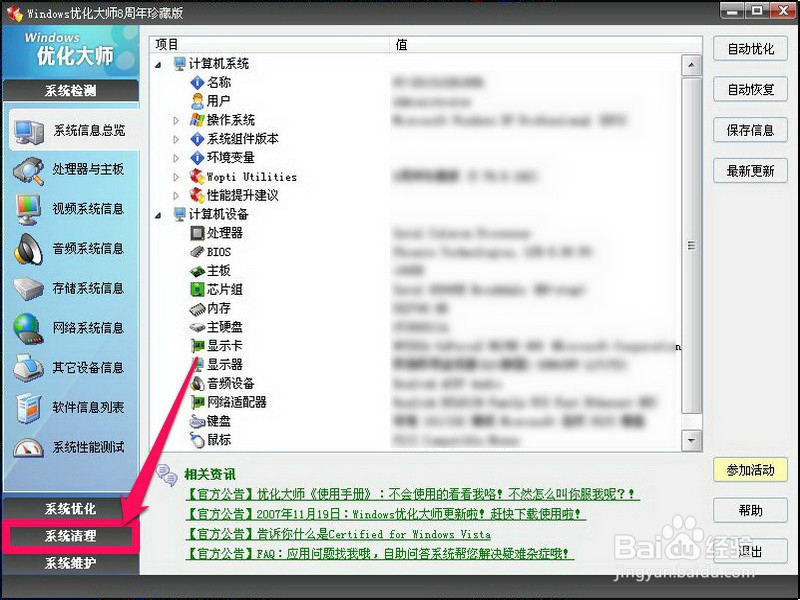Image resolution: width=800 pixels, height=600 pixels.
Task: Click the 性能提升建议 icon
Action: click(x=197, y=195)
